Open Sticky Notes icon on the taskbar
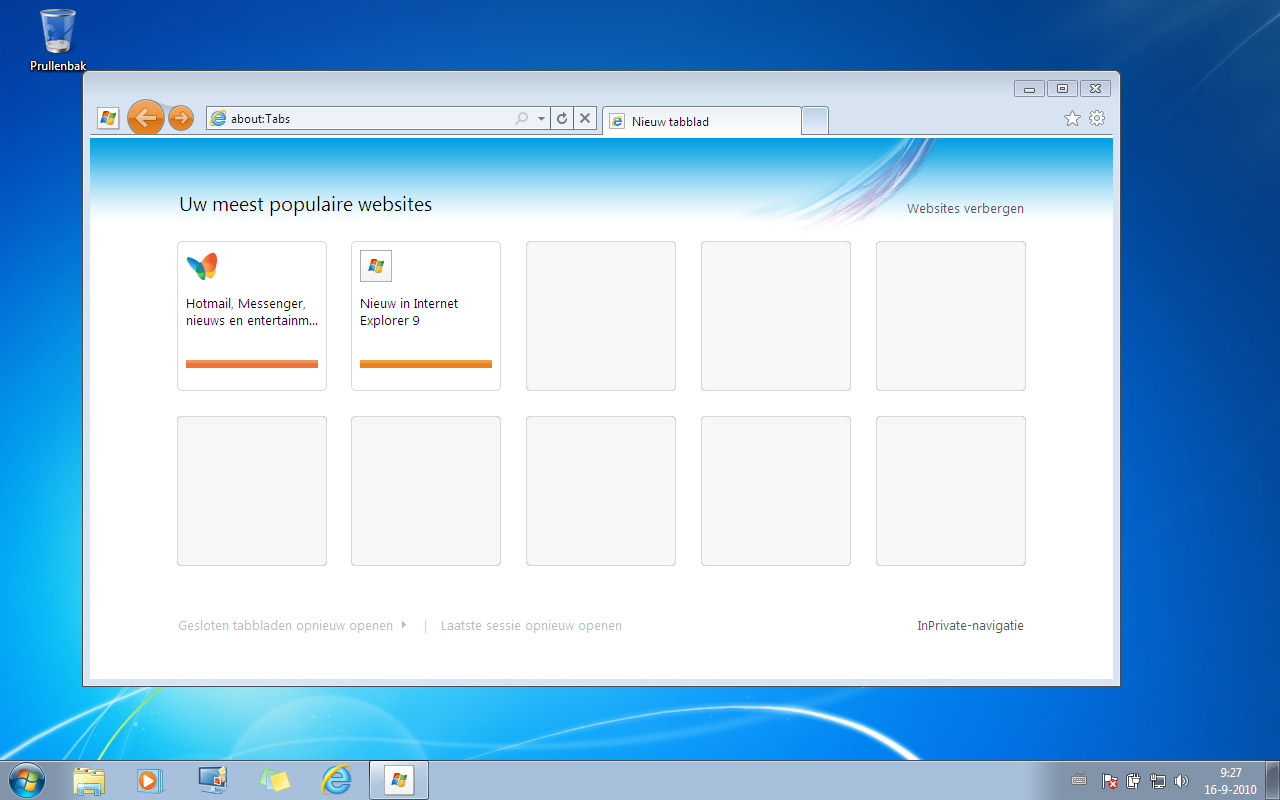The height and width of the screenshot is (800, 1280). pos(274,780)
